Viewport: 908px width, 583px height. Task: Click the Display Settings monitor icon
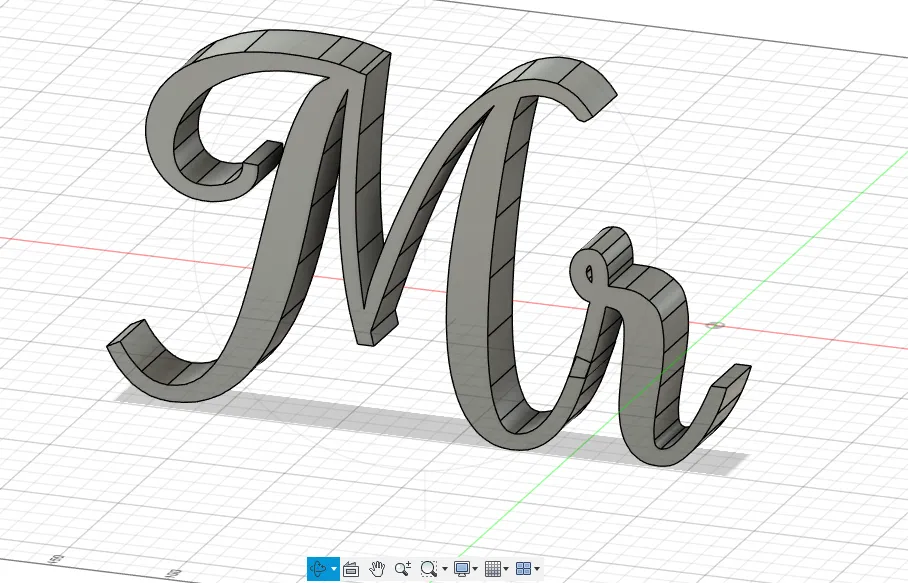tap(462, 569)
